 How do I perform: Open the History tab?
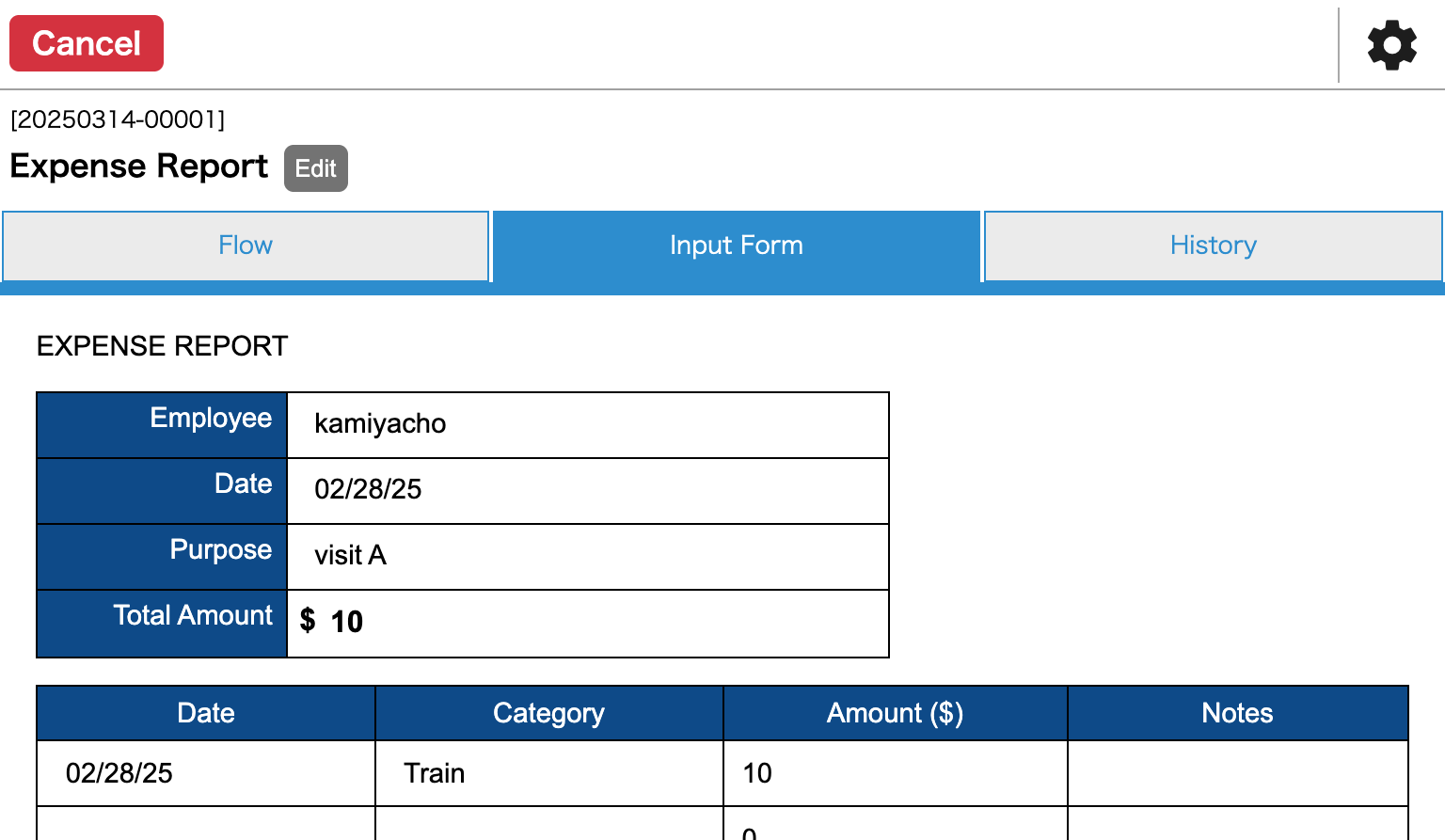(1214, 246)
